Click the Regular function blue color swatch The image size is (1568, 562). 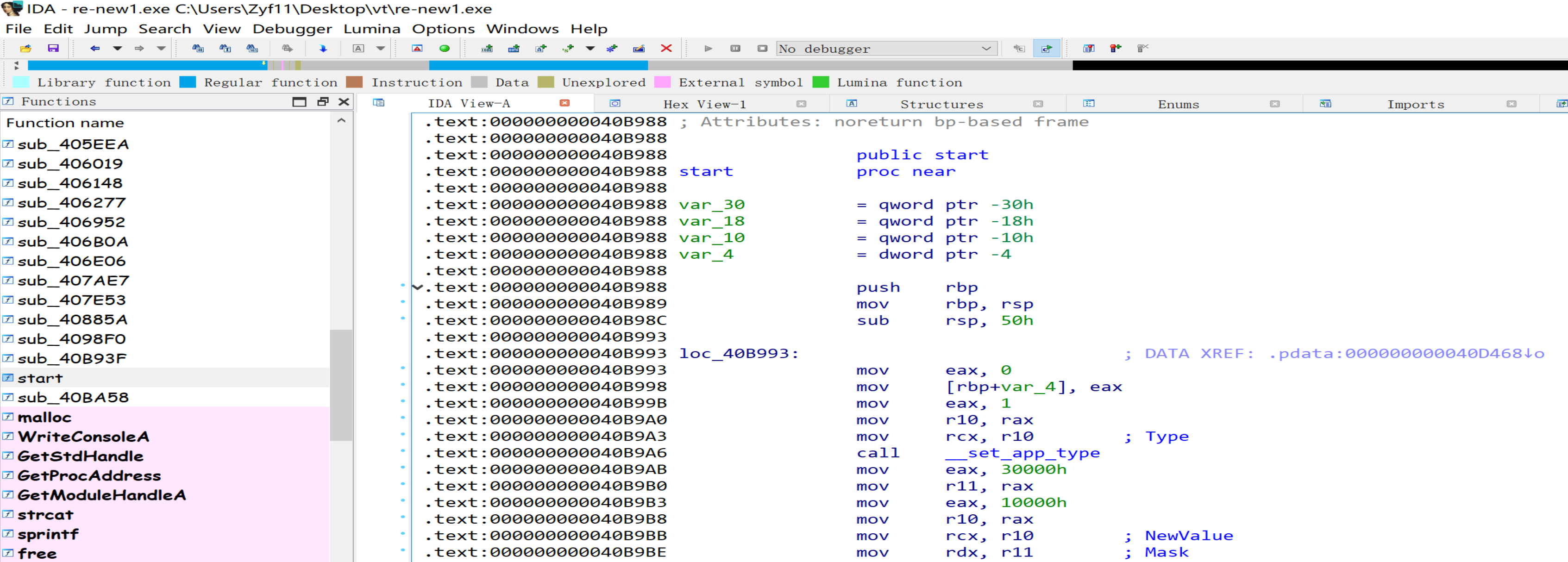[x=188, y=82]
